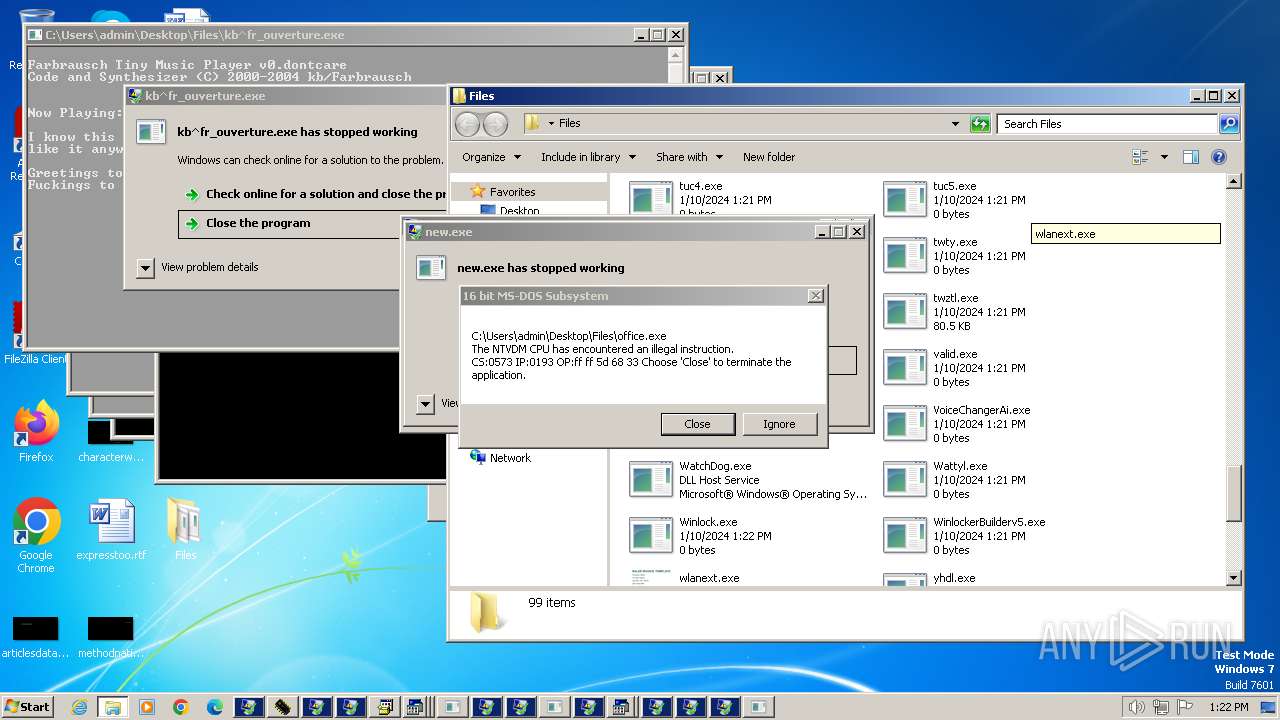Click the Search Files box
Image resolution: width=1280 pixels, height=720 pixels.
[x=1107, y=124]
